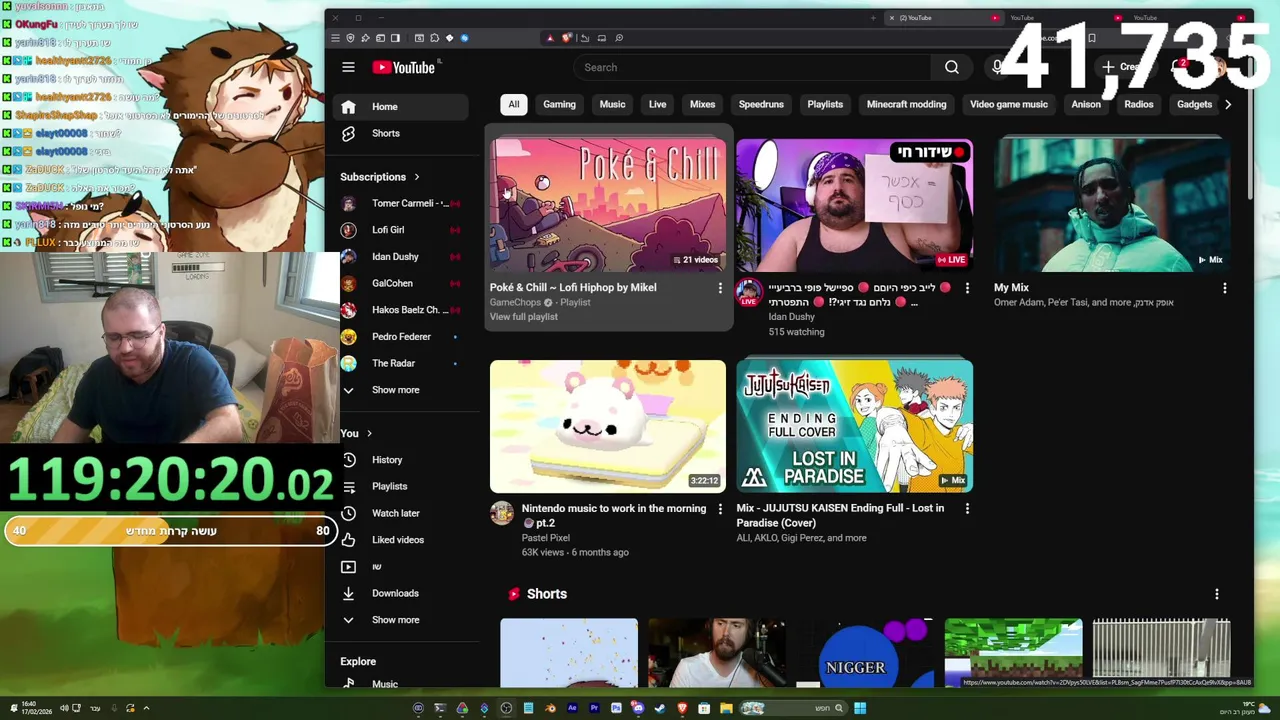Open the Lost in Paradise mix thumbnail
The width and height of the screenshot is (1280, 720).
point(854,426)
